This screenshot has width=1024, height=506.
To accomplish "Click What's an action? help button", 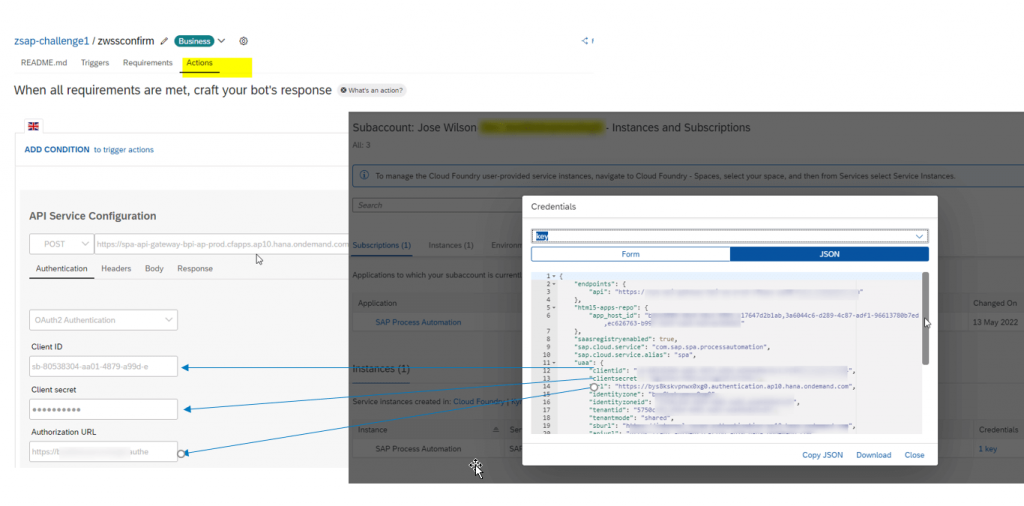I will point(372,91).
